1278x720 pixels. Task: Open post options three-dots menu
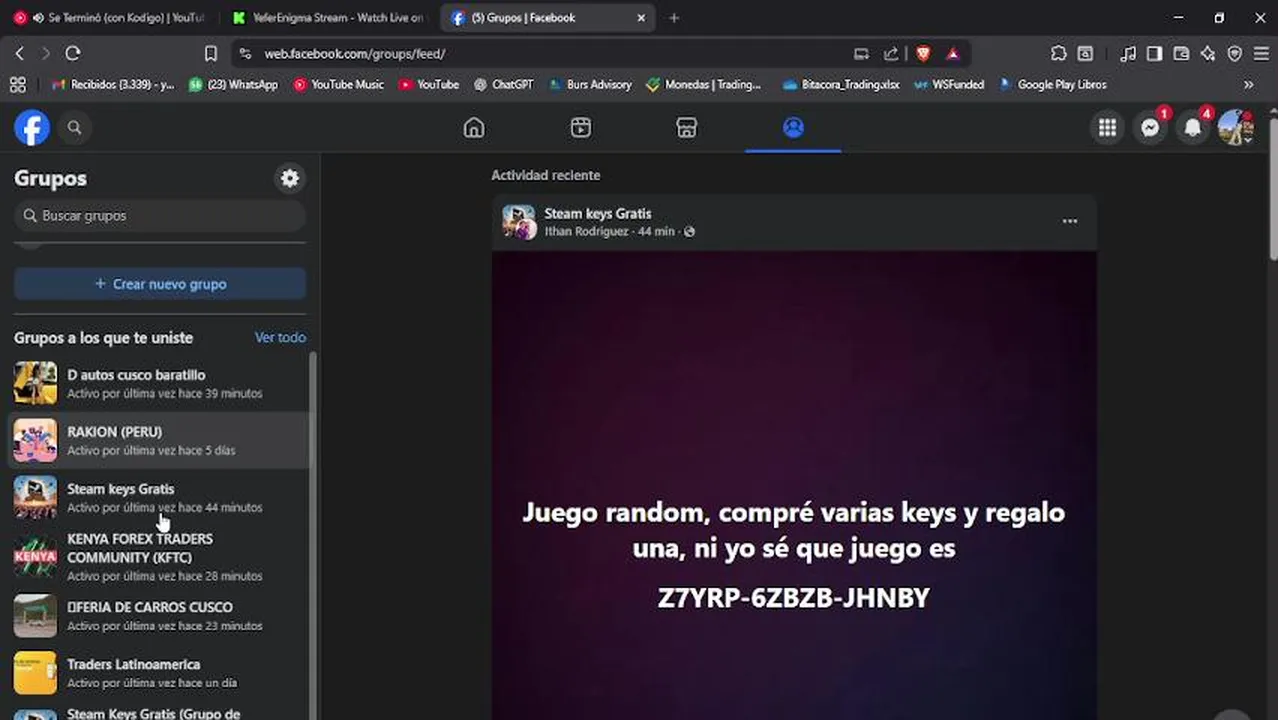coord(1070,221)
